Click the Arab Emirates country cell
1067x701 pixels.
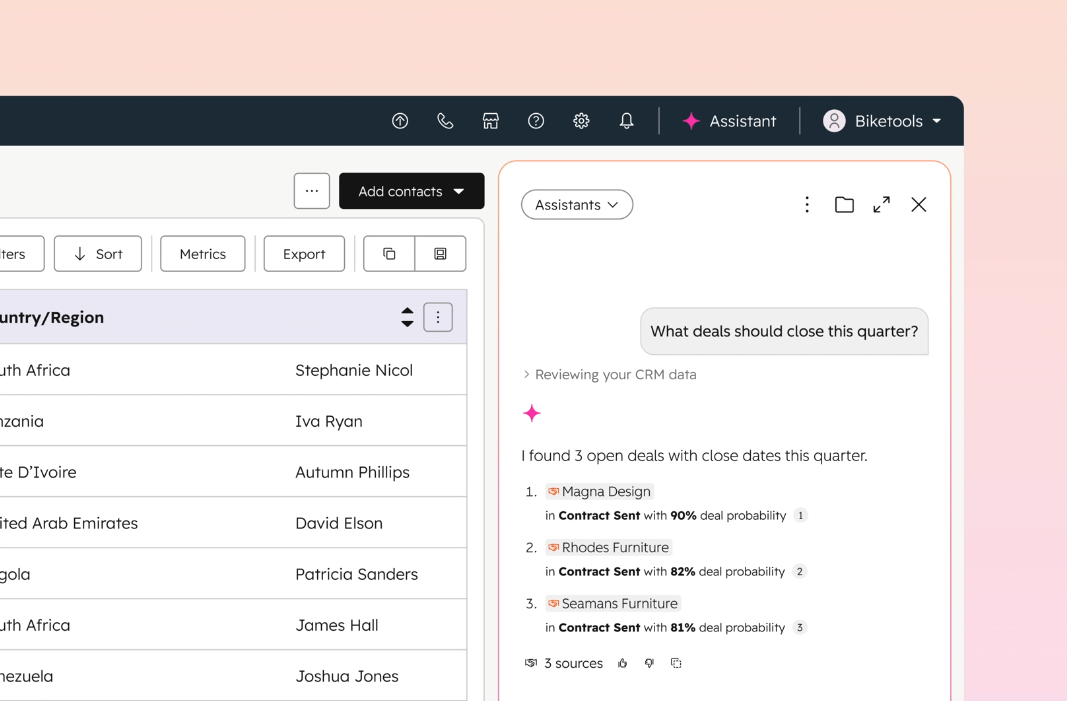[69, 523]
